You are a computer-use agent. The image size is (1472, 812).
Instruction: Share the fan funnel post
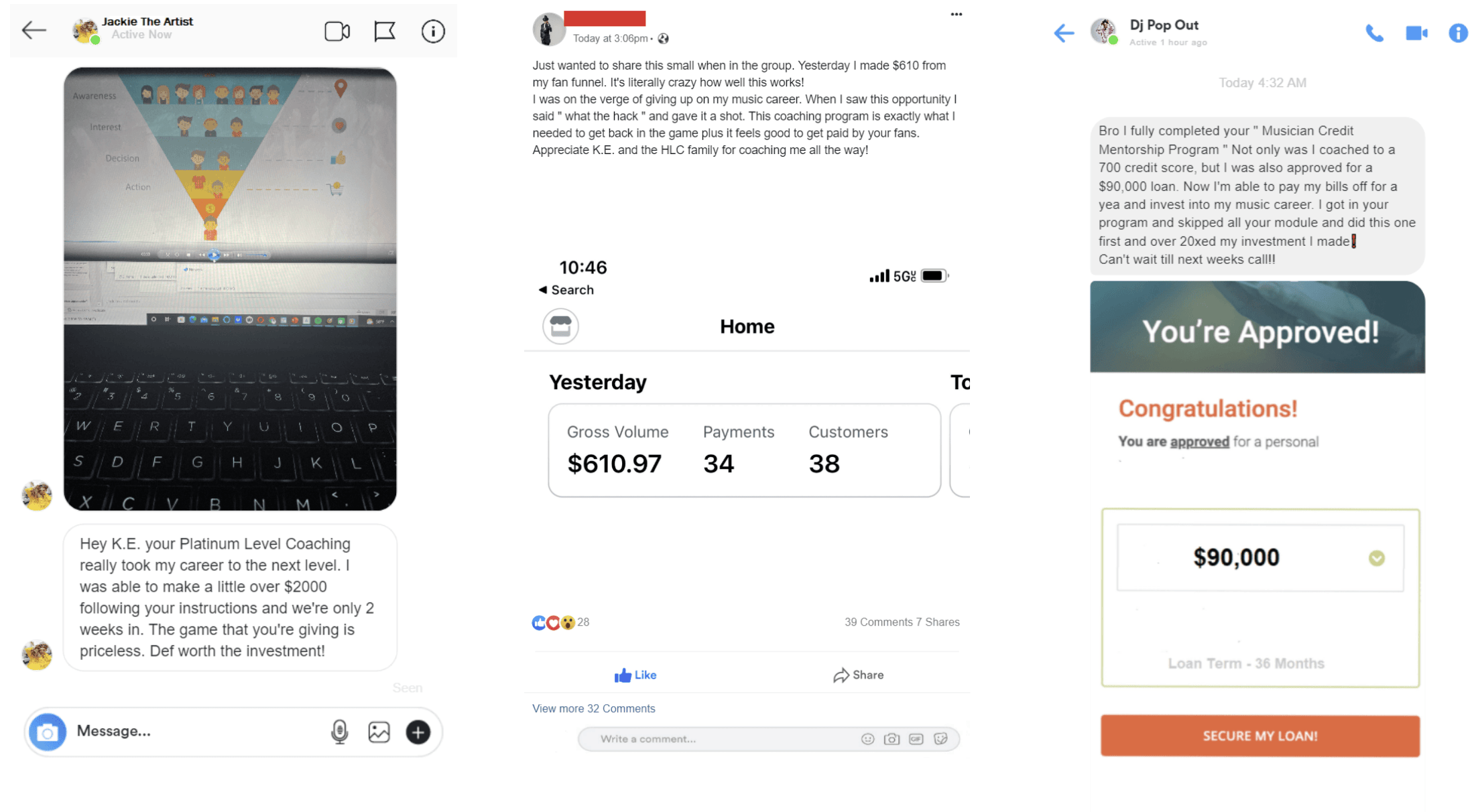859,675
